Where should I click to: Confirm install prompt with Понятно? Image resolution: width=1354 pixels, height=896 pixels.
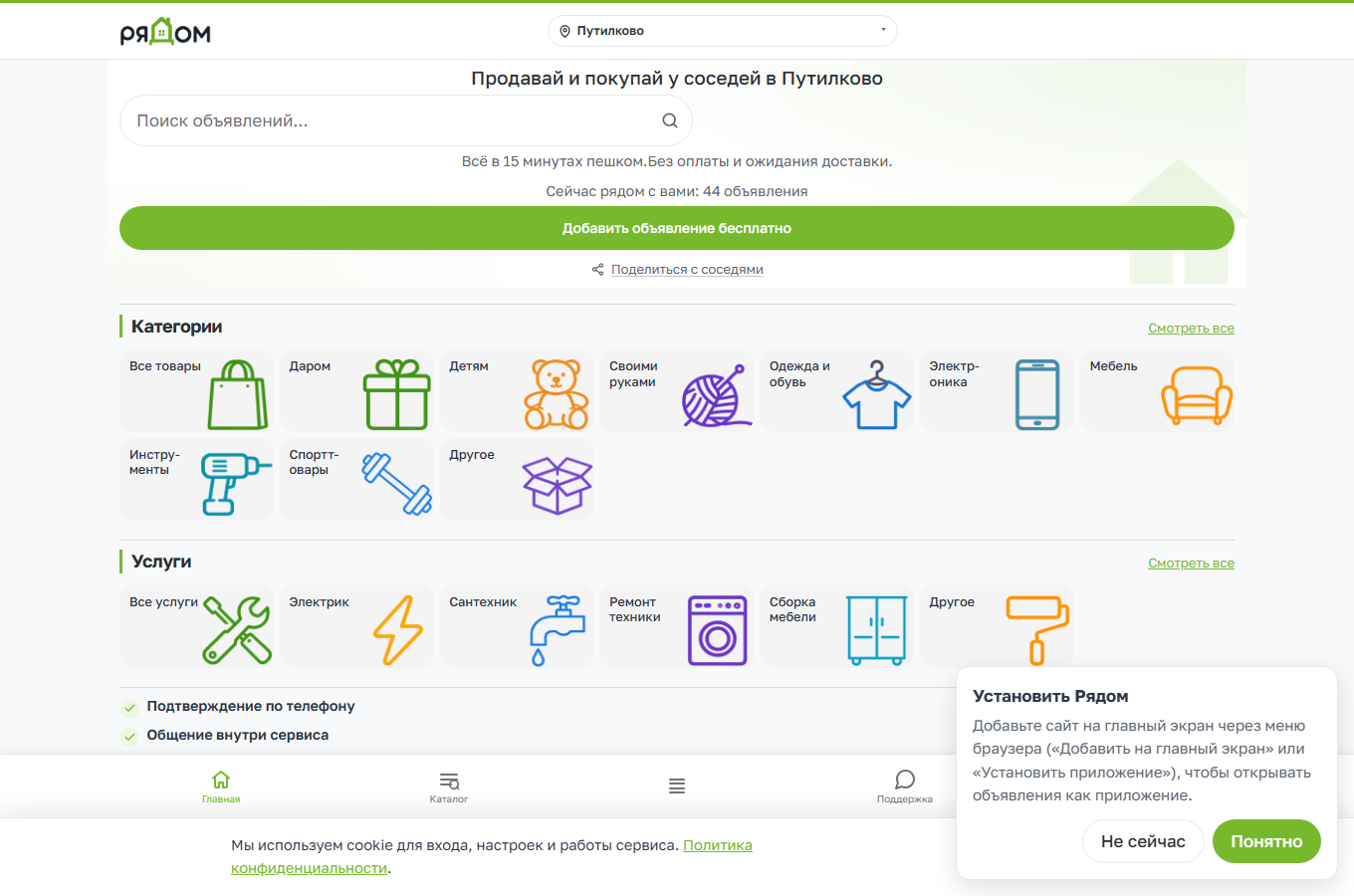(1266, 841)
